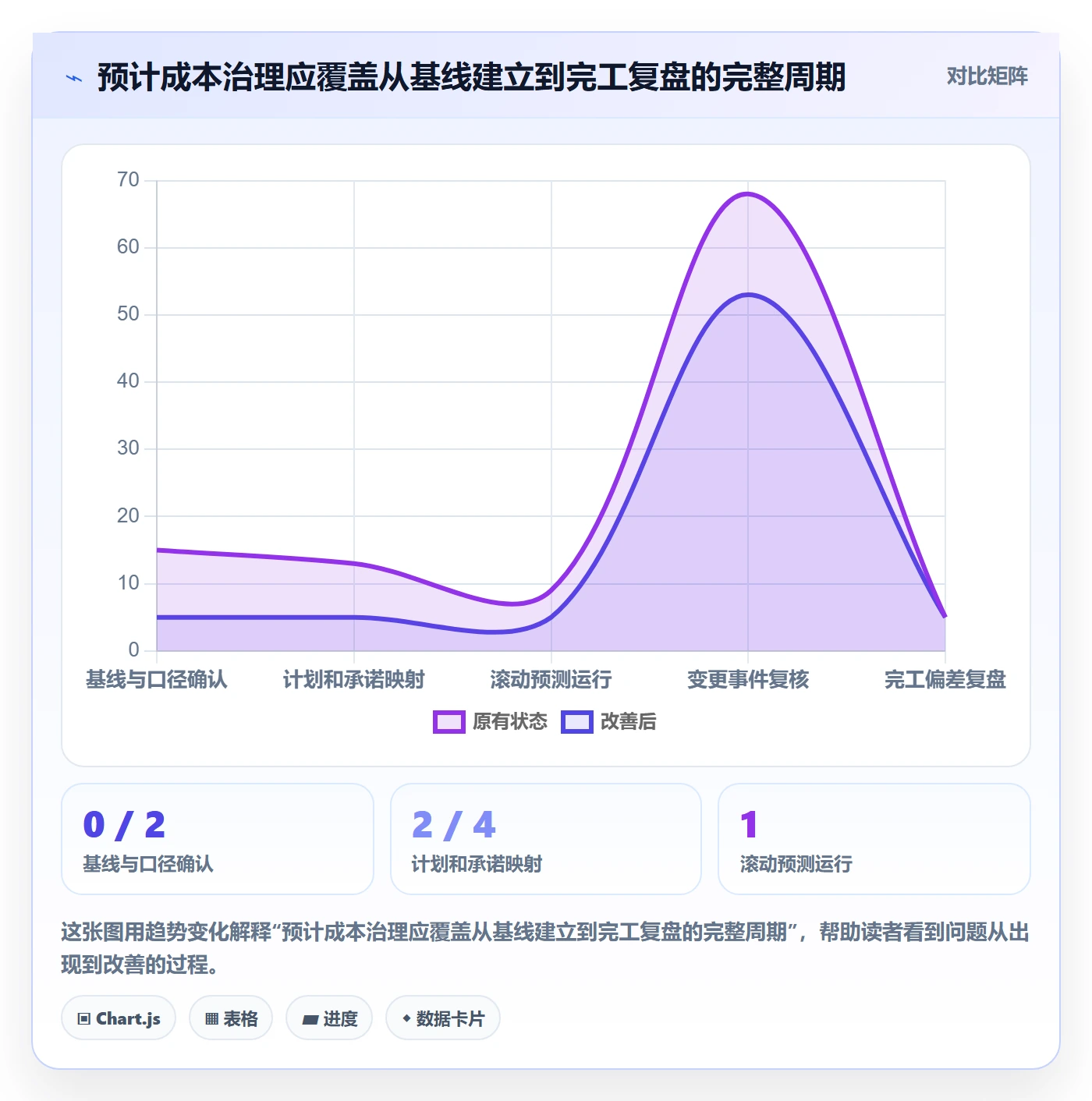Viewport: 1092px width, 1101px height.
Task: Click the description paragraph starting 这张图用趋势变化解释
Action: point(546,948)
